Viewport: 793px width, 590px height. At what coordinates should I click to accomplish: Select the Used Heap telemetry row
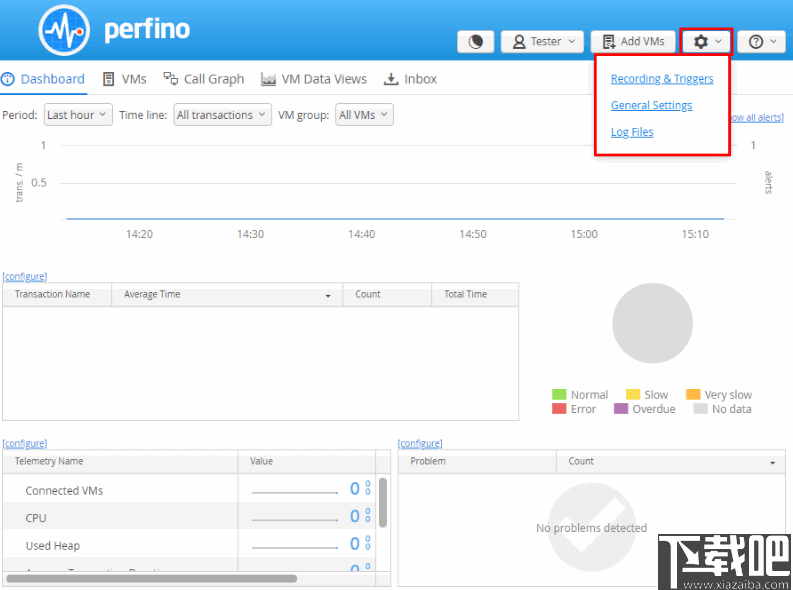point(189,543)
